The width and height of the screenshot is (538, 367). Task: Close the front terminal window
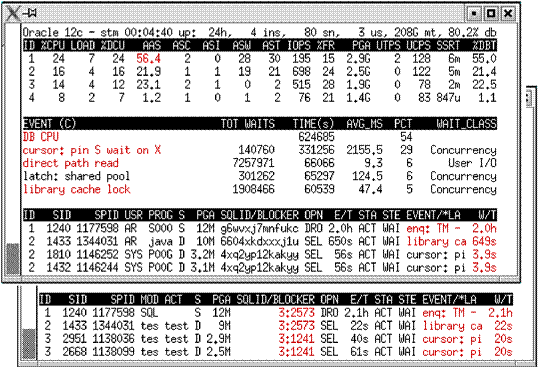click(508, 13)
